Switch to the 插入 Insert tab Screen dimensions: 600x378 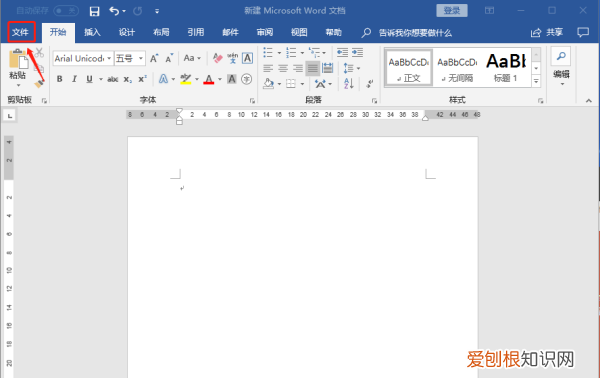(92, 32)
